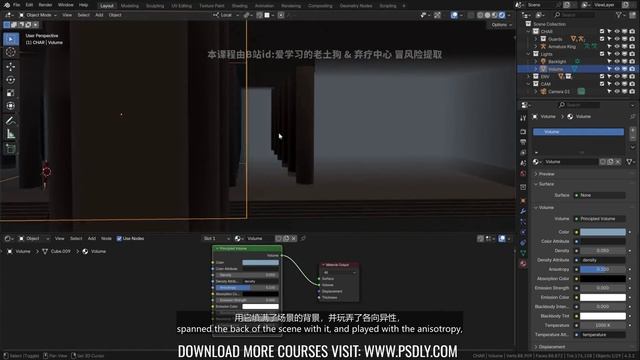Click Surface None shader button
This screenshot has height=360, width=640.
click(600, 196)
